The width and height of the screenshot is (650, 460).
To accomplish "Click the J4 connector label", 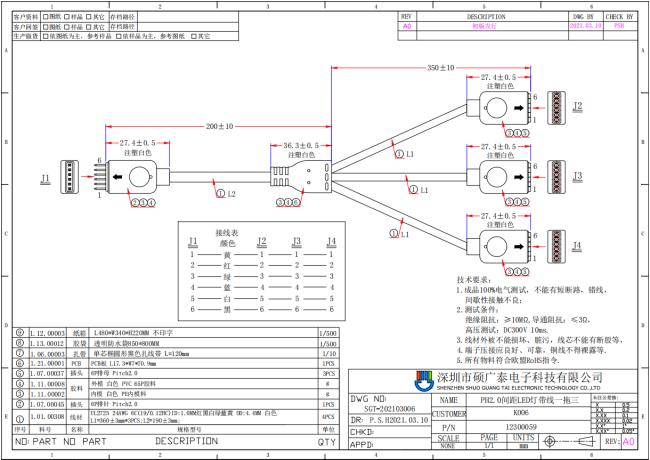I will click(577, 243).
